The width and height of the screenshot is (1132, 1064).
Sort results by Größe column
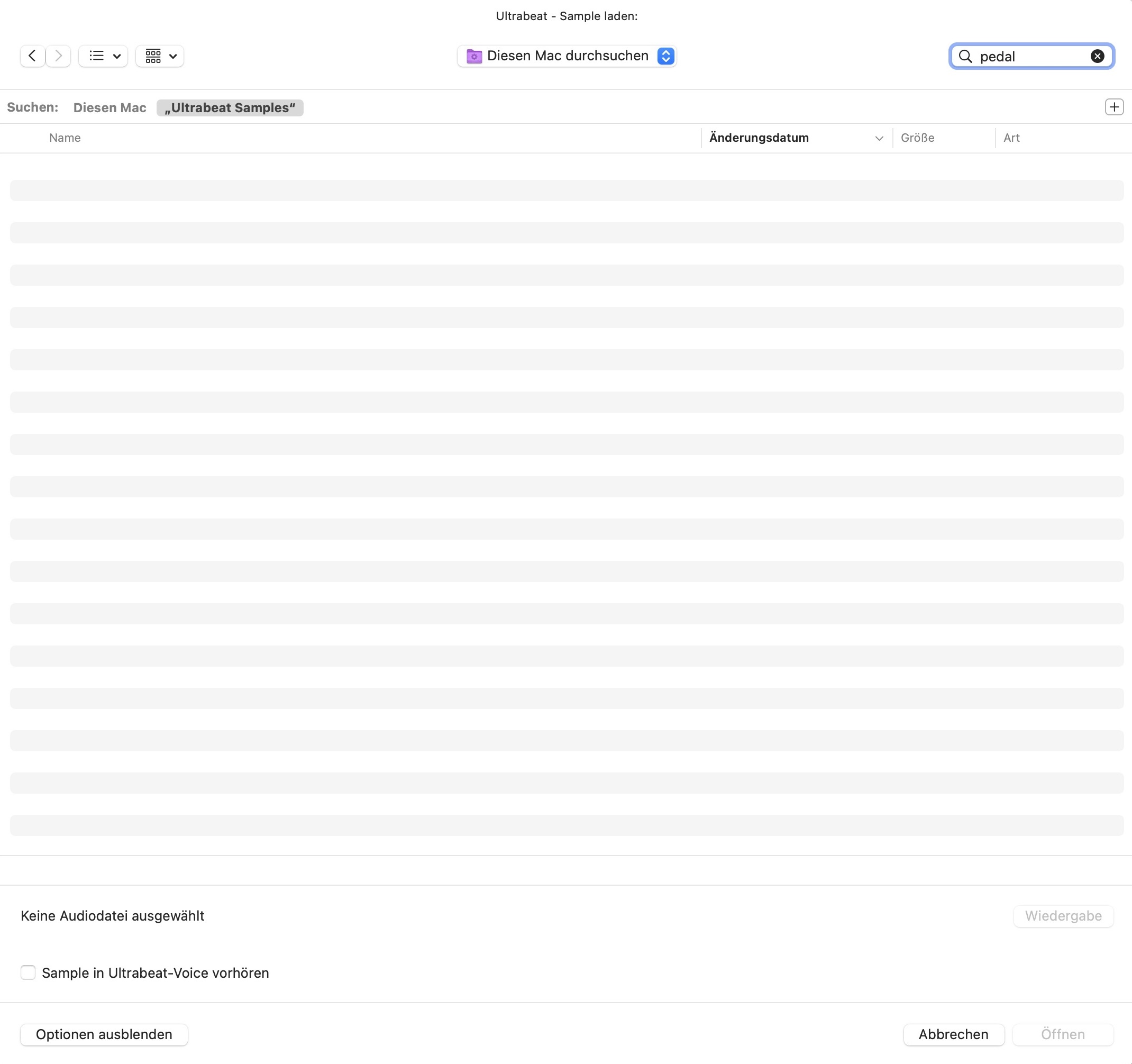917,138
